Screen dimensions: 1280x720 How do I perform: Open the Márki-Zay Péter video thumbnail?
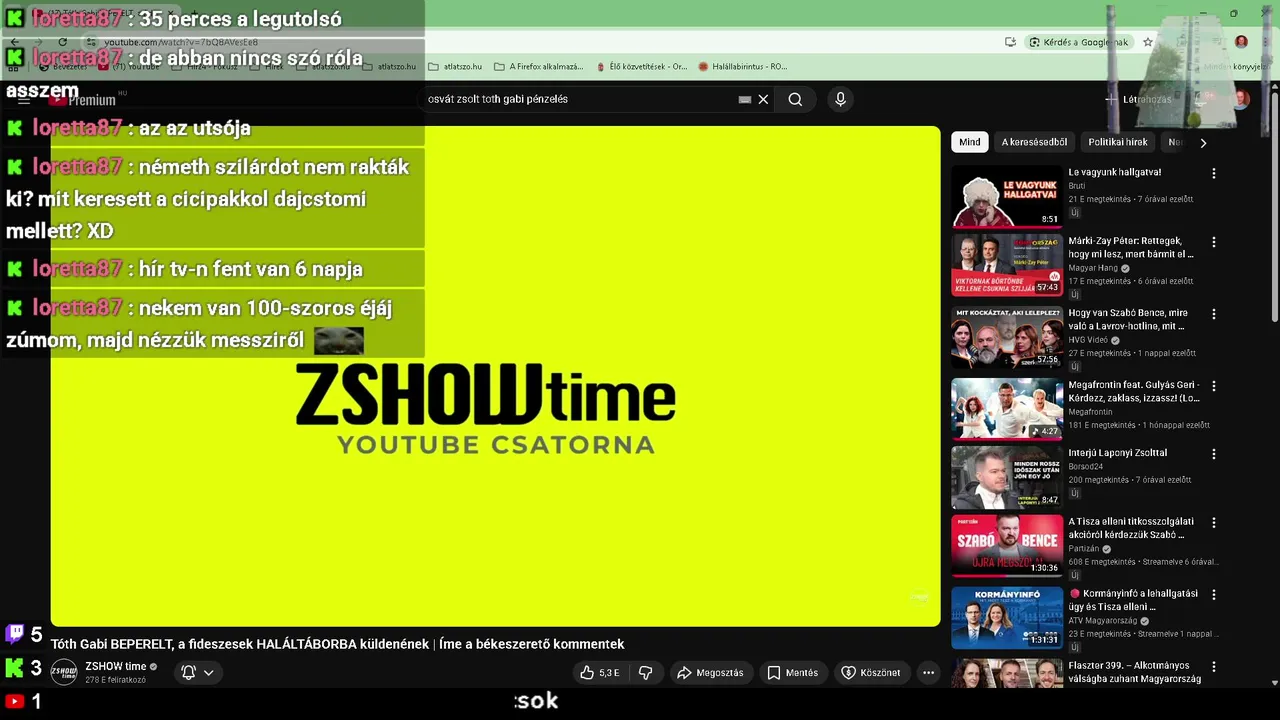tap(1007, 265)
